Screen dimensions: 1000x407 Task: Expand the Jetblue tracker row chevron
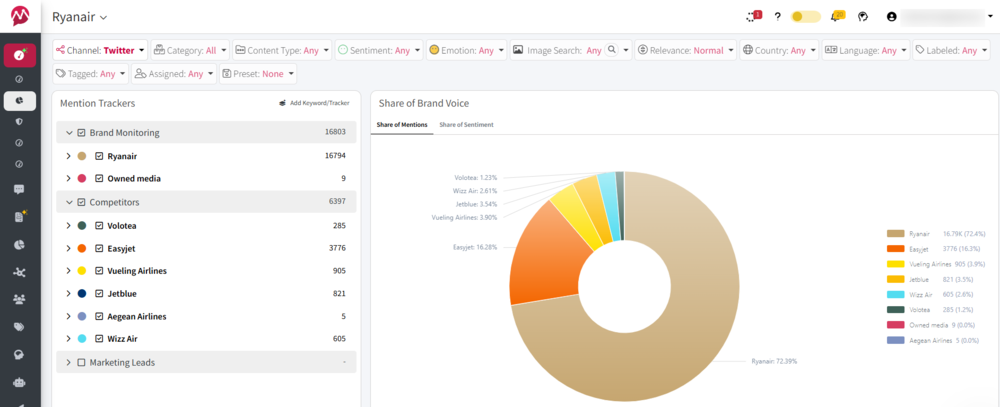[x=68, y=293]
